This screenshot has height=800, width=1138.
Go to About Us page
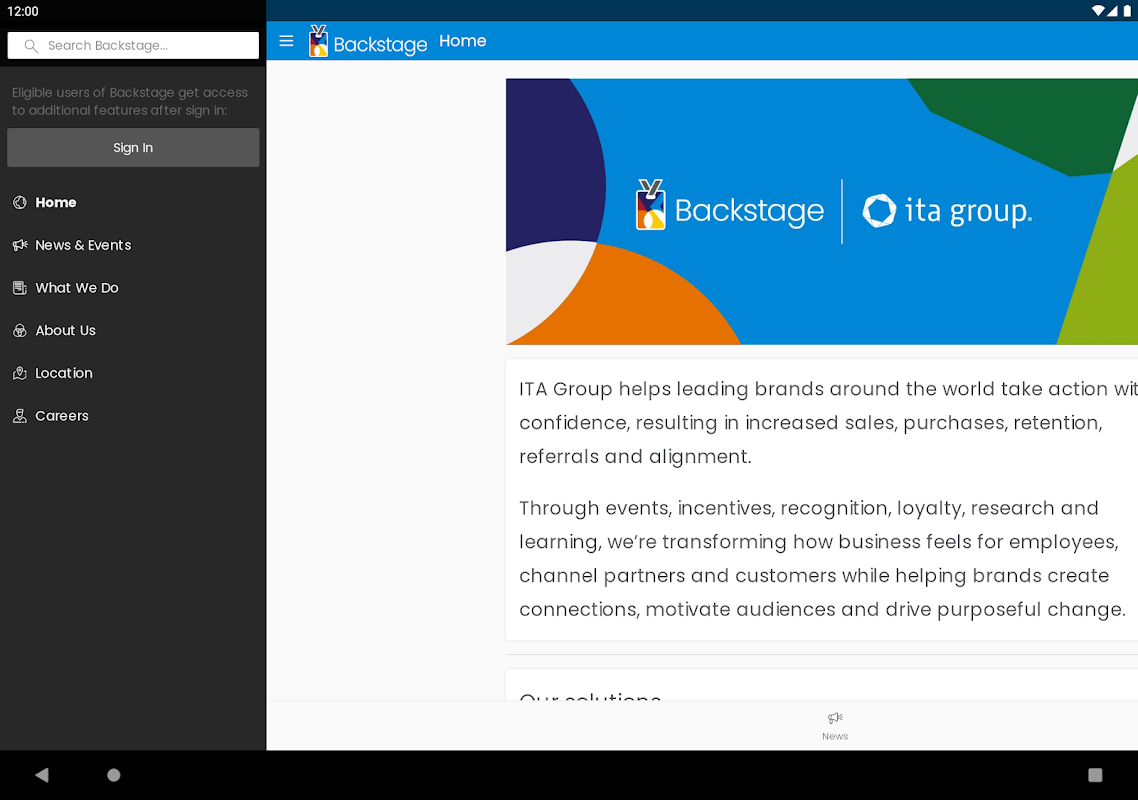(x=133, y=330)
